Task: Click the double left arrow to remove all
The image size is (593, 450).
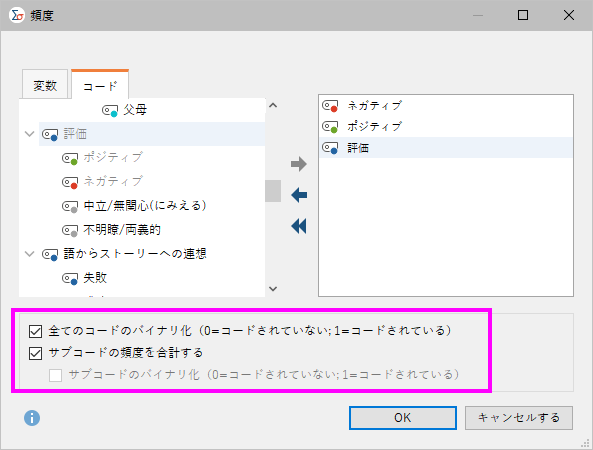Action: pyautogui.click(x=299, y=226)
